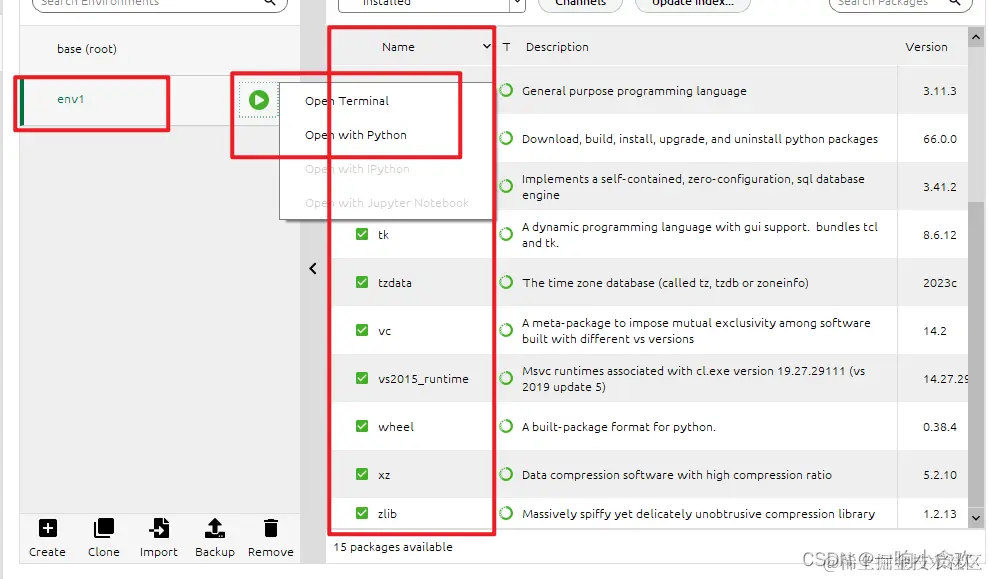Click the version 2023c cell

point(940,283)
